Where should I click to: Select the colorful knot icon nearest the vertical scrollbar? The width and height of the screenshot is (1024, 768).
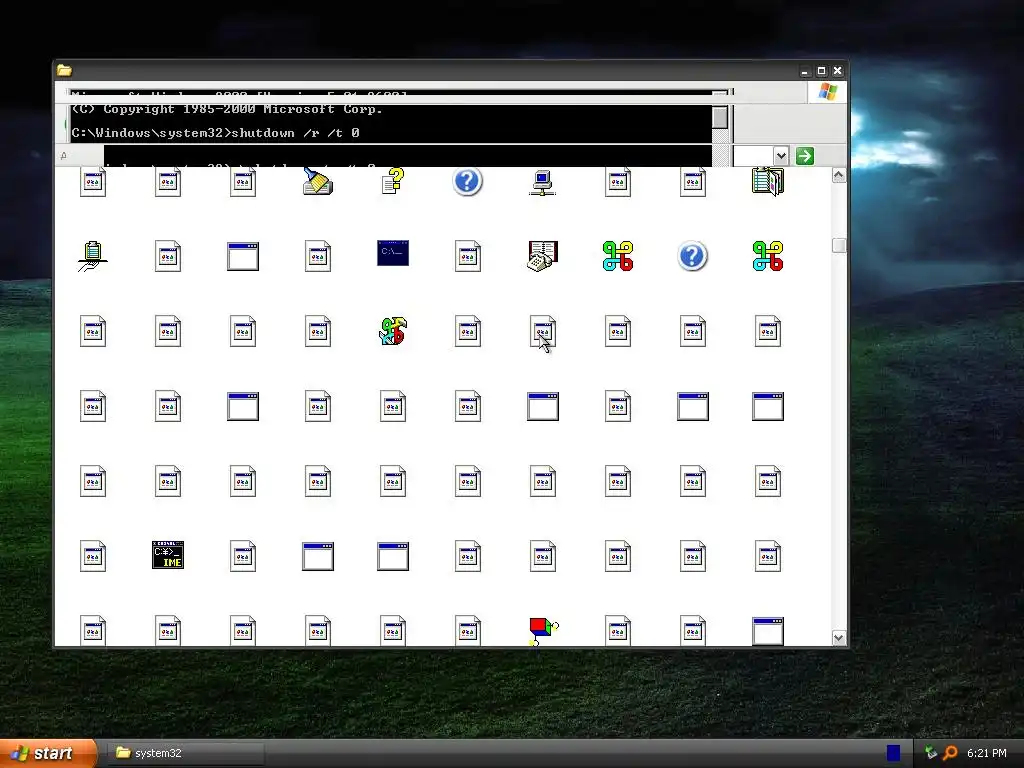pos(768,256)
